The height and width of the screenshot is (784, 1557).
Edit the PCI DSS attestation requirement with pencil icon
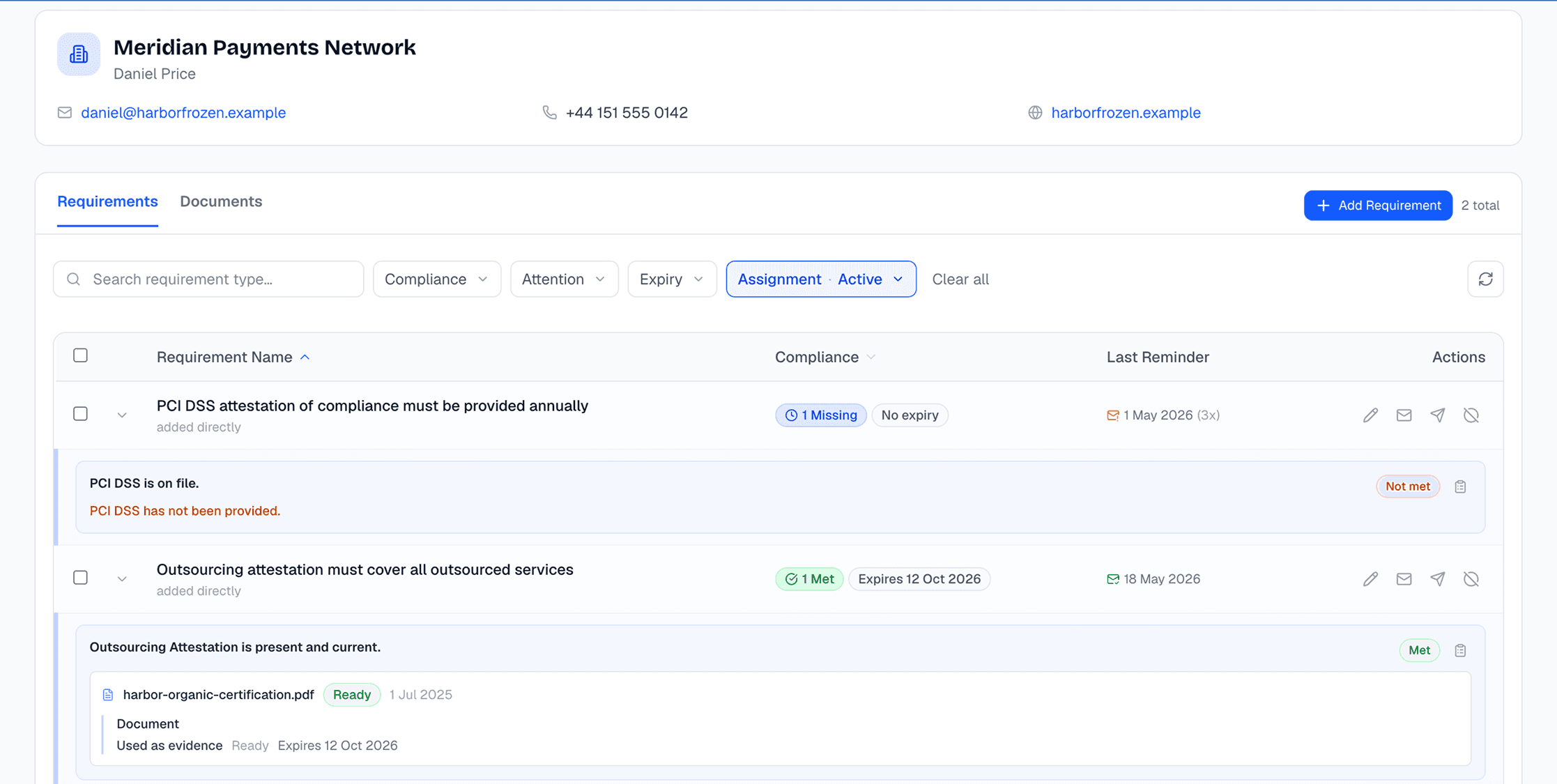pos(1370,415)
